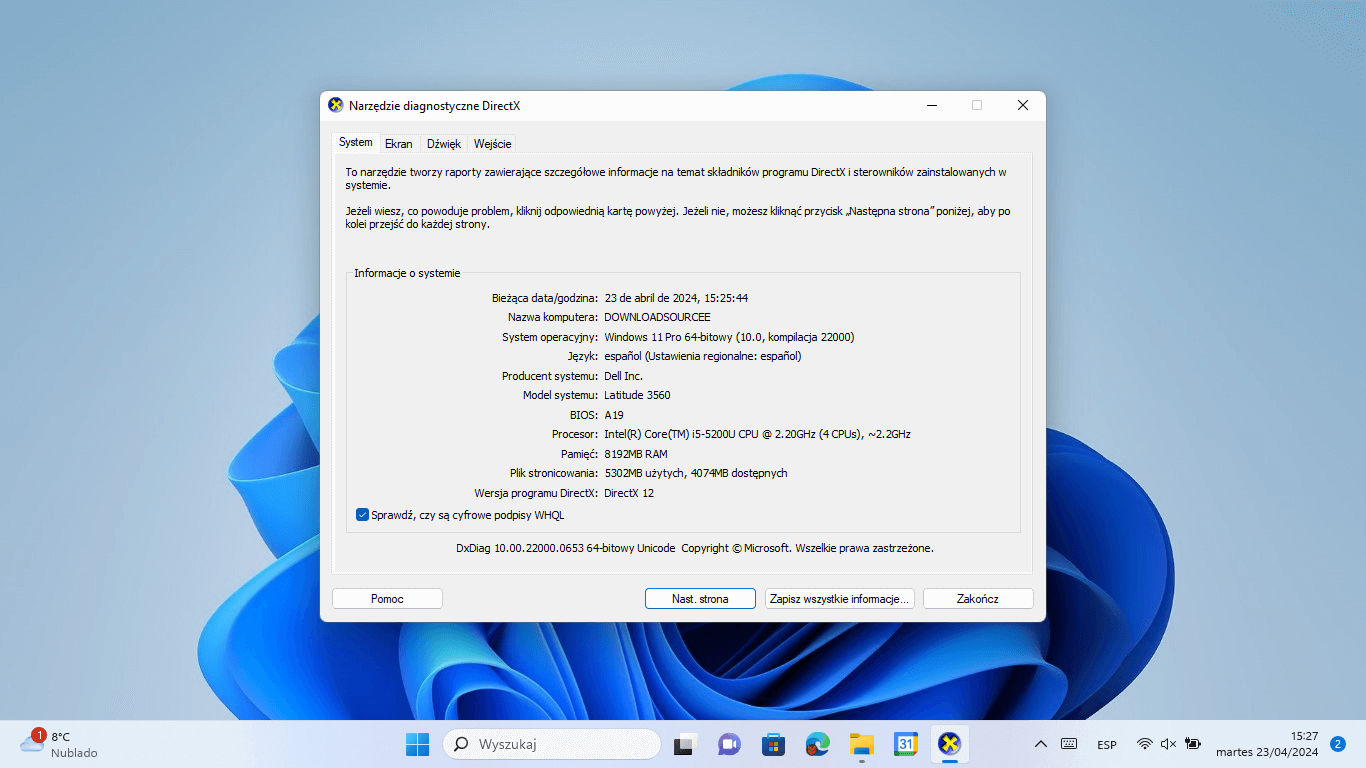Screen dimensions: 1366x768
Task: Open the touch keyboard tray icon
Action: click(1069, 744)
